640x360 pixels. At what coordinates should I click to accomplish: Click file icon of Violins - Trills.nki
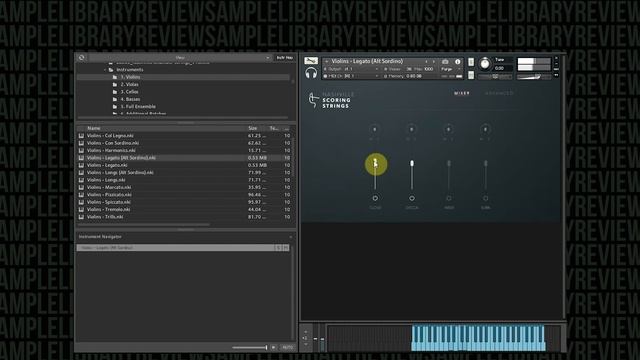tap(81, 217)
